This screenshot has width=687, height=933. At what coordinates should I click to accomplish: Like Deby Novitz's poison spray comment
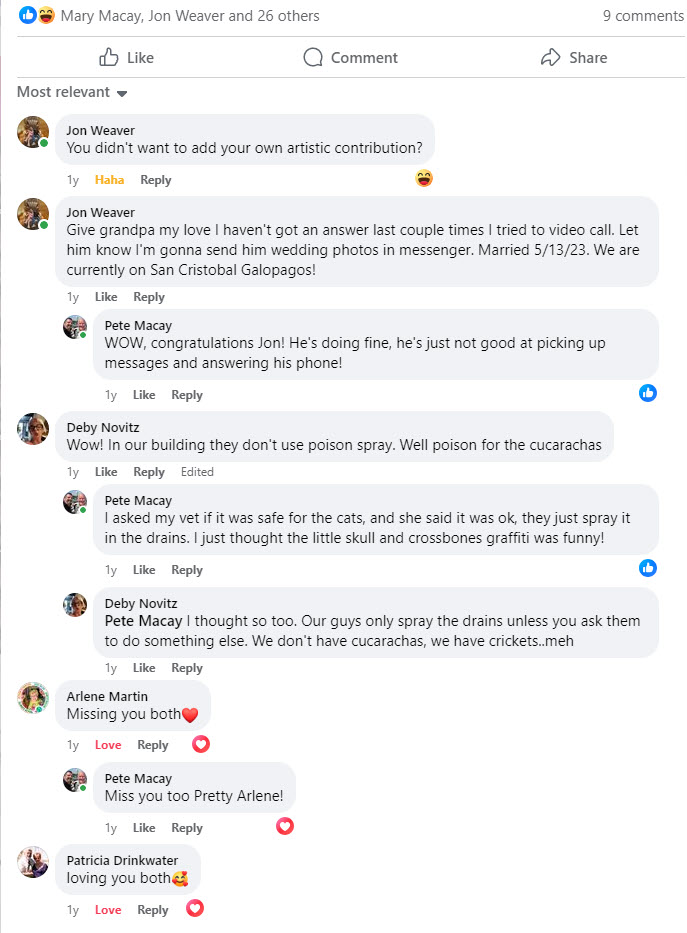point(106,472)
